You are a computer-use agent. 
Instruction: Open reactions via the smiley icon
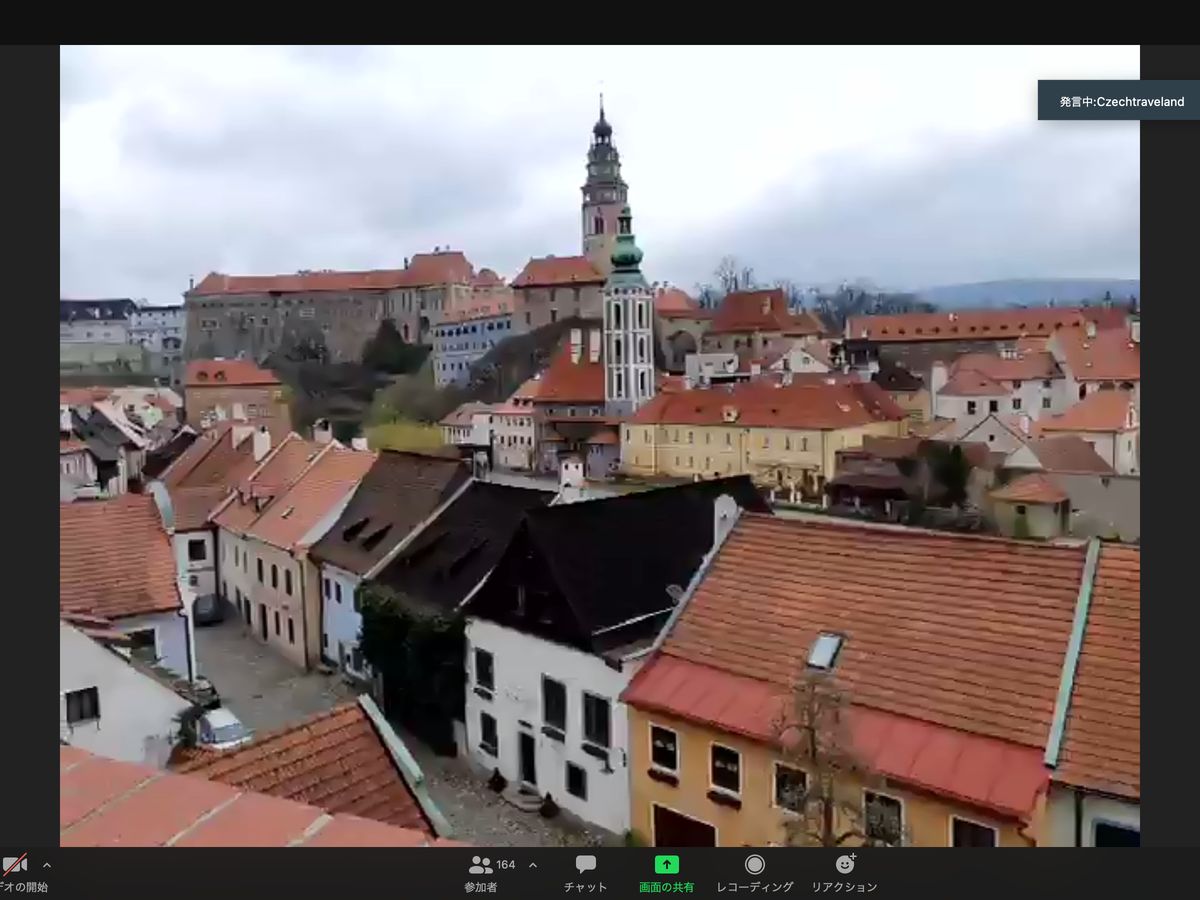point(845,864)
